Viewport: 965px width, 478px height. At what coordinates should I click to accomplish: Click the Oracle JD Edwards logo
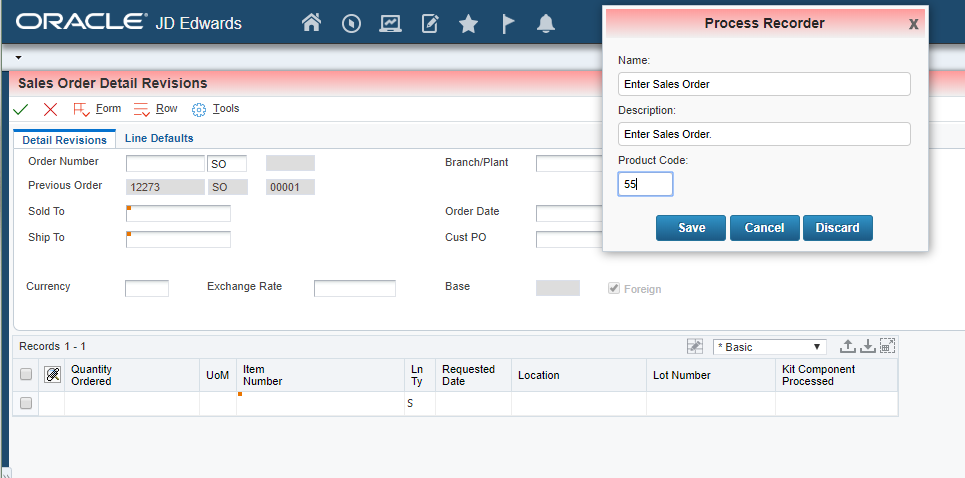[129, 23]
